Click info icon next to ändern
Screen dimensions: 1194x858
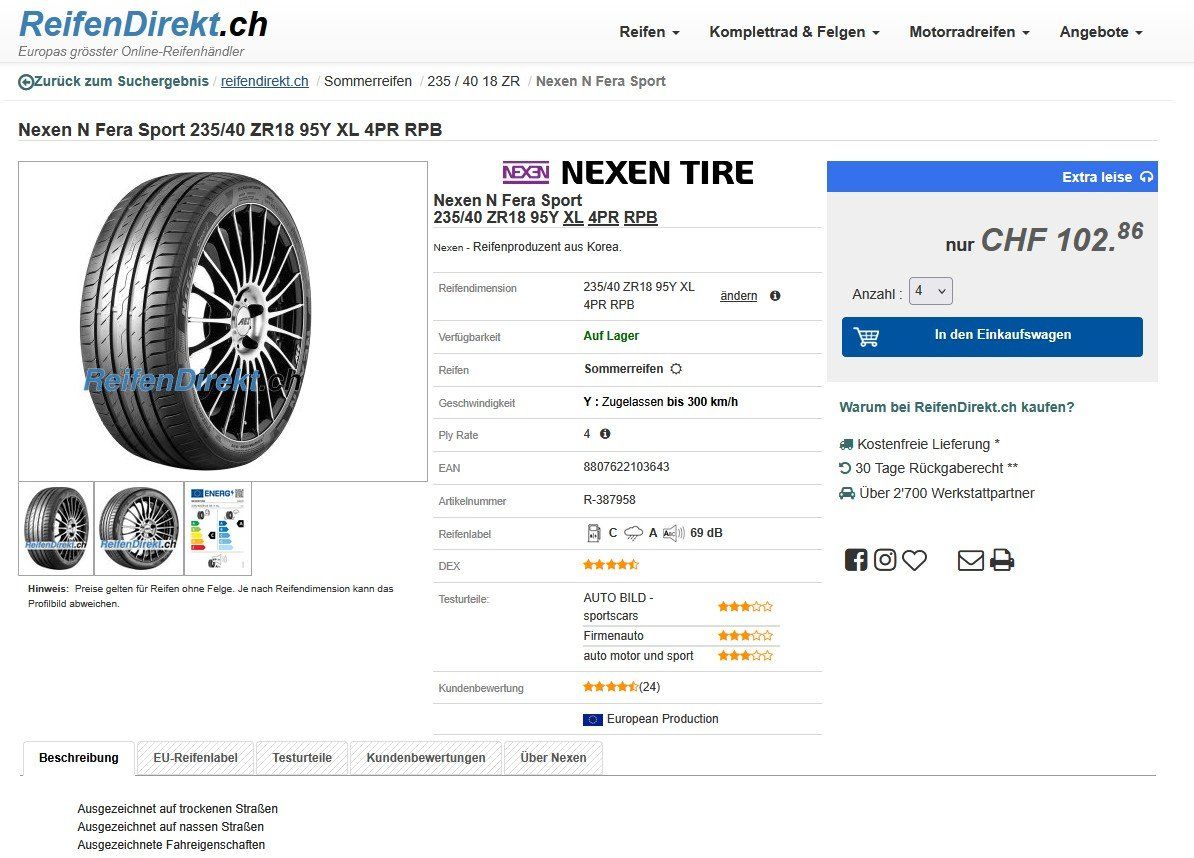coord(775,295)
